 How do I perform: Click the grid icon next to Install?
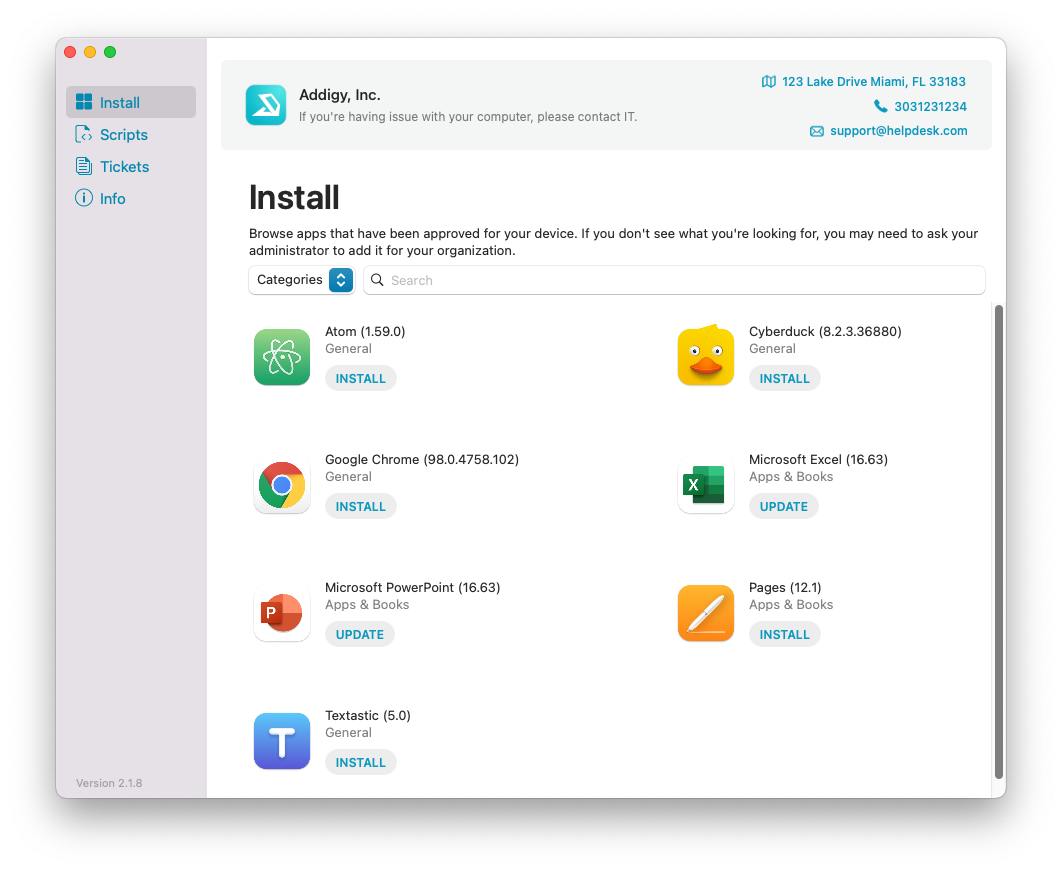point(84,102)
